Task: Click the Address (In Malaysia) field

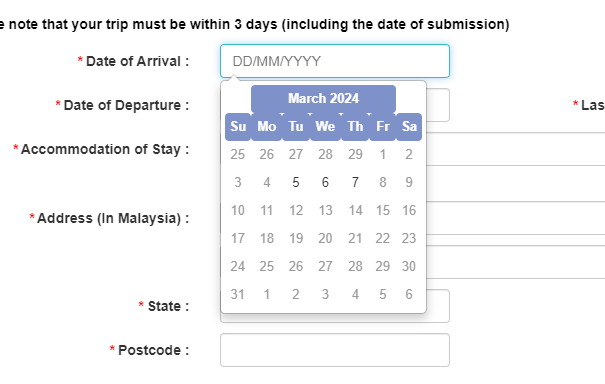Action: [x=515, y=218]
